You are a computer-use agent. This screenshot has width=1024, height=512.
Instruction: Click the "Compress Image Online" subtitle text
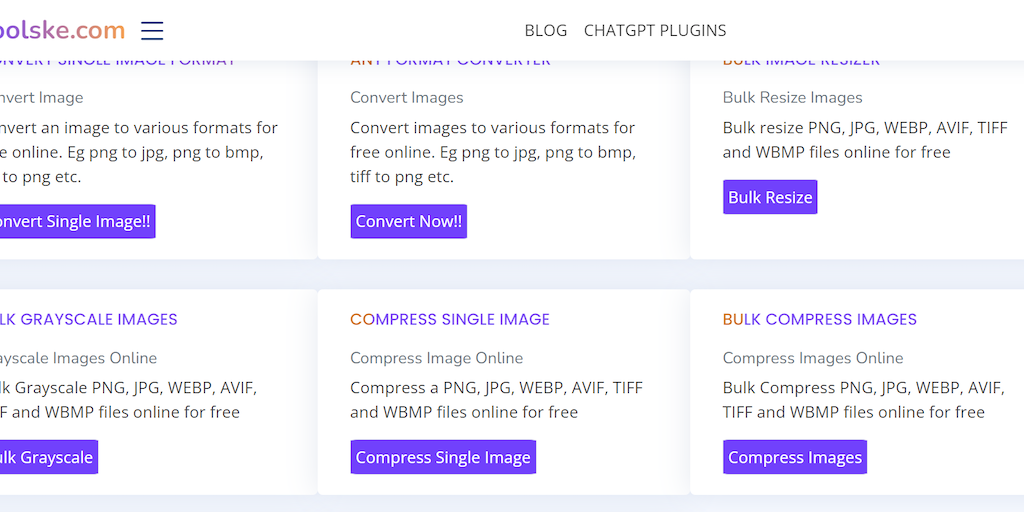(x=436, y=358)
